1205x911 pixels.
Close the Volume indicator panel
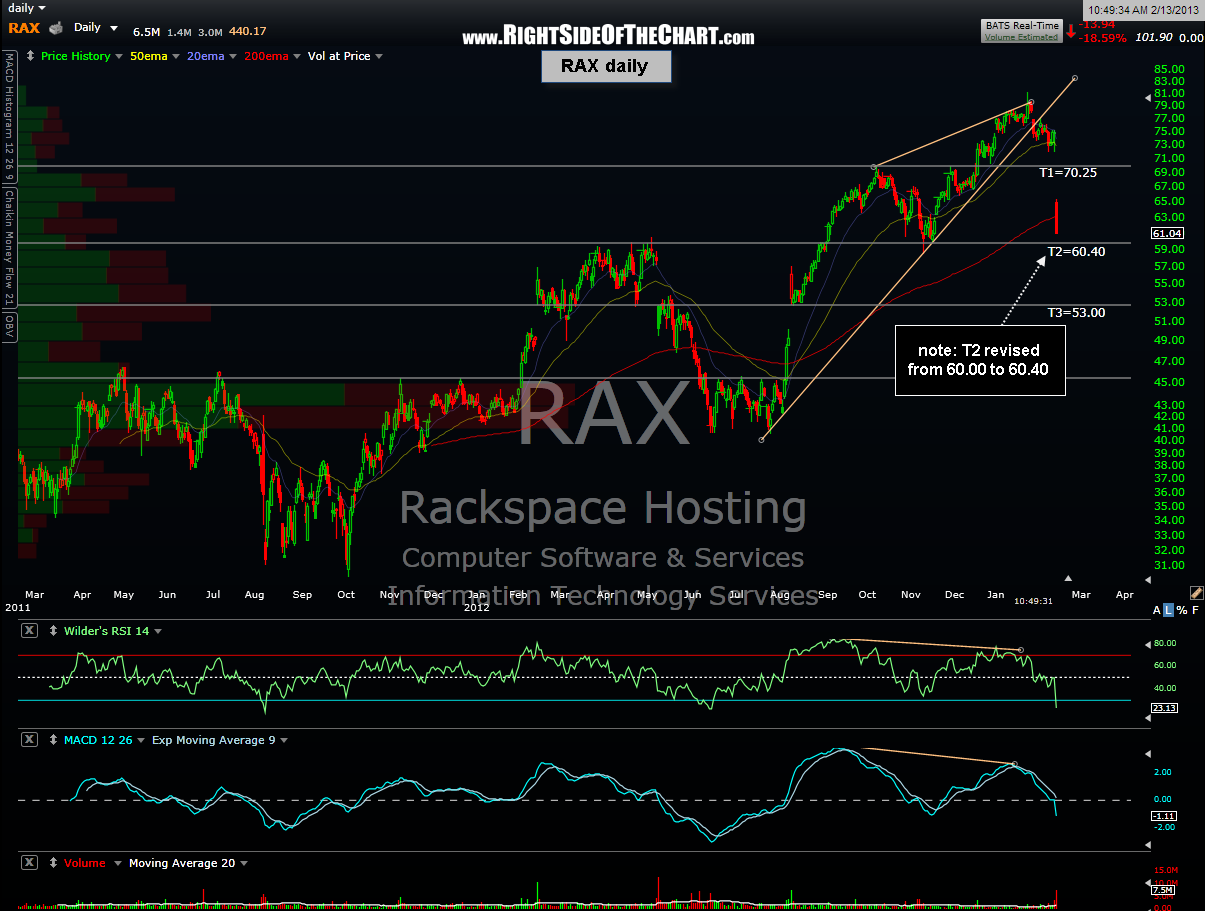tap(29, 863)
